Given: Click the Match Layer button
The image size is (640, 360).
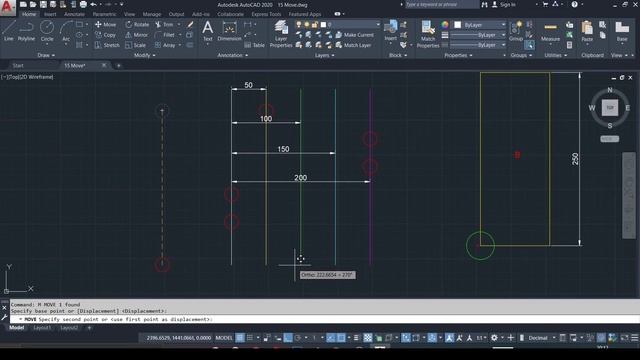Looking at the screenshot, I should click(353, 45).
